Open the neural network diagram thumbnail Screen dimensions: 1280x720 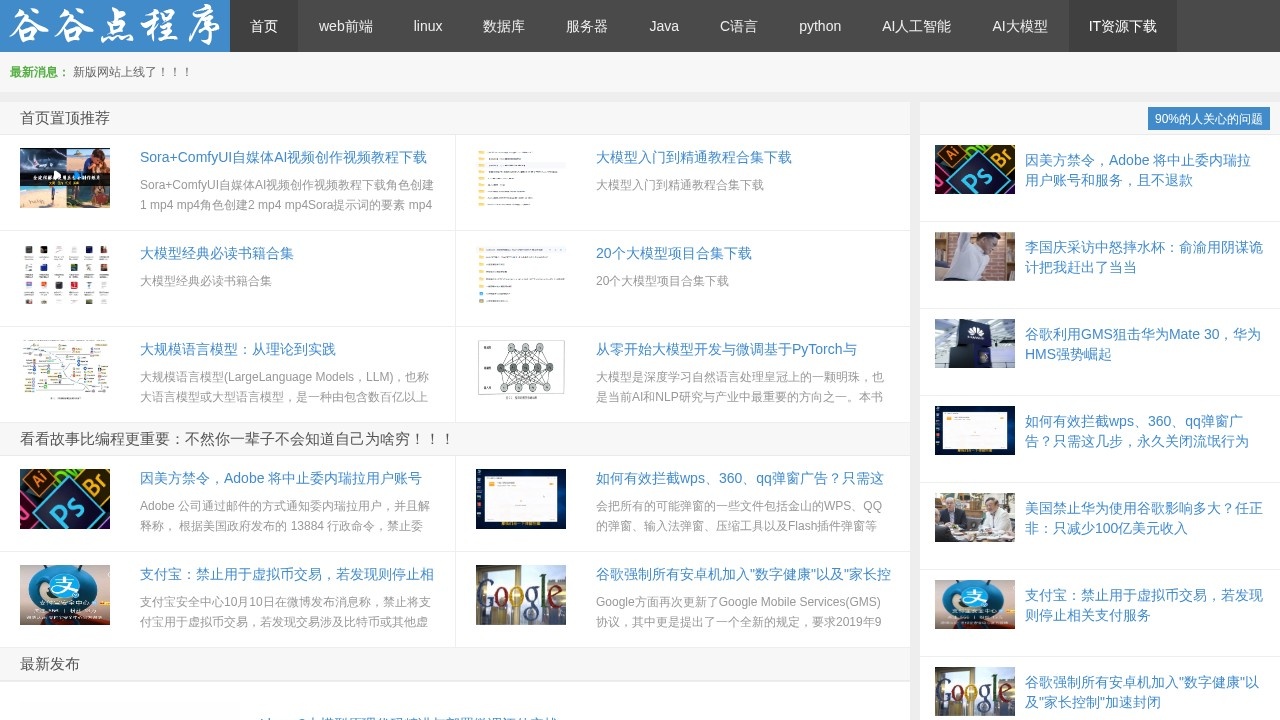point(521,370)
